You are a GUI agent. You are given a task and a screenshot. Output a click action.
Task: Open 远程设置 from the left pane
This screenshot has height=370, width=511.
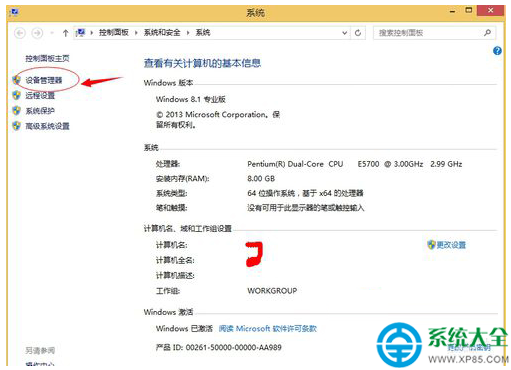click(x=40, y=96)
